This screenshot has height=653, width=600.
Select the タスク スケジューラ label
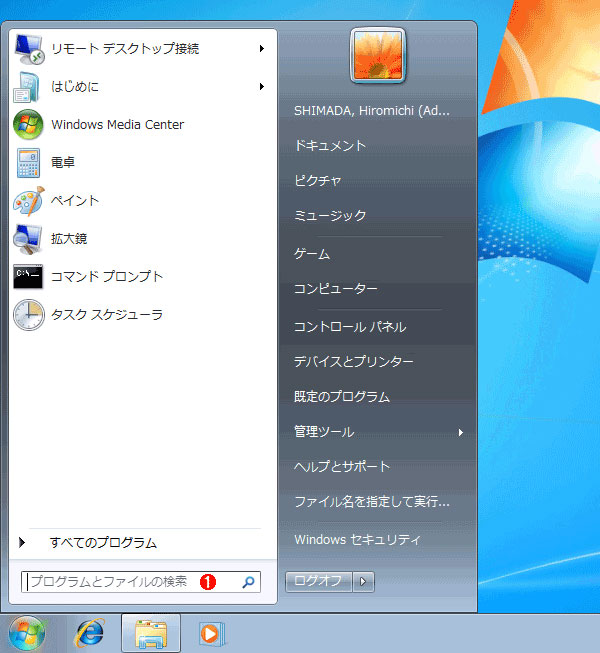point(107,314)
